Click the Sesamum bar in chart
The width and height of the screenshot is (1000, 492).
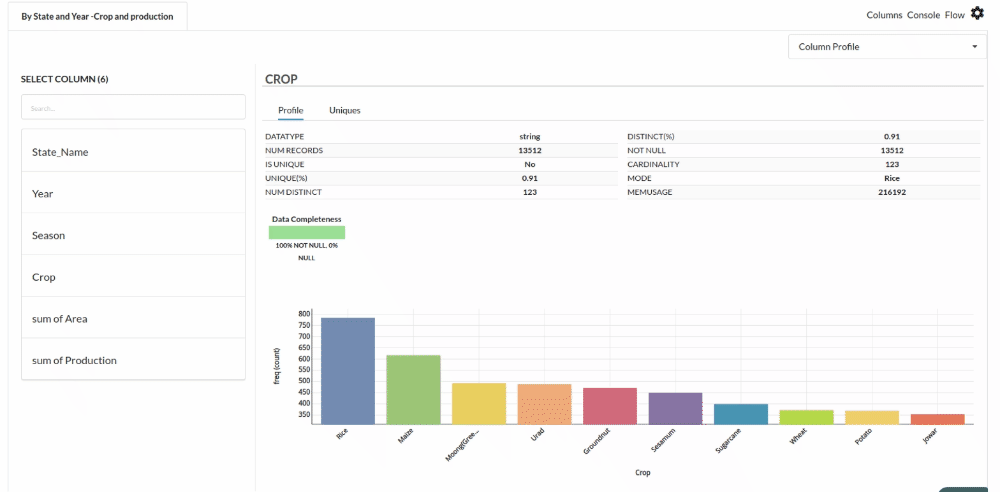[675, 408]
